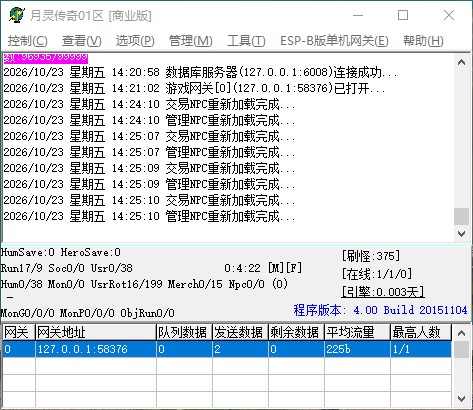Click the 14:24:10 管理NPC重新加载完成 log line

coord(149,120)
